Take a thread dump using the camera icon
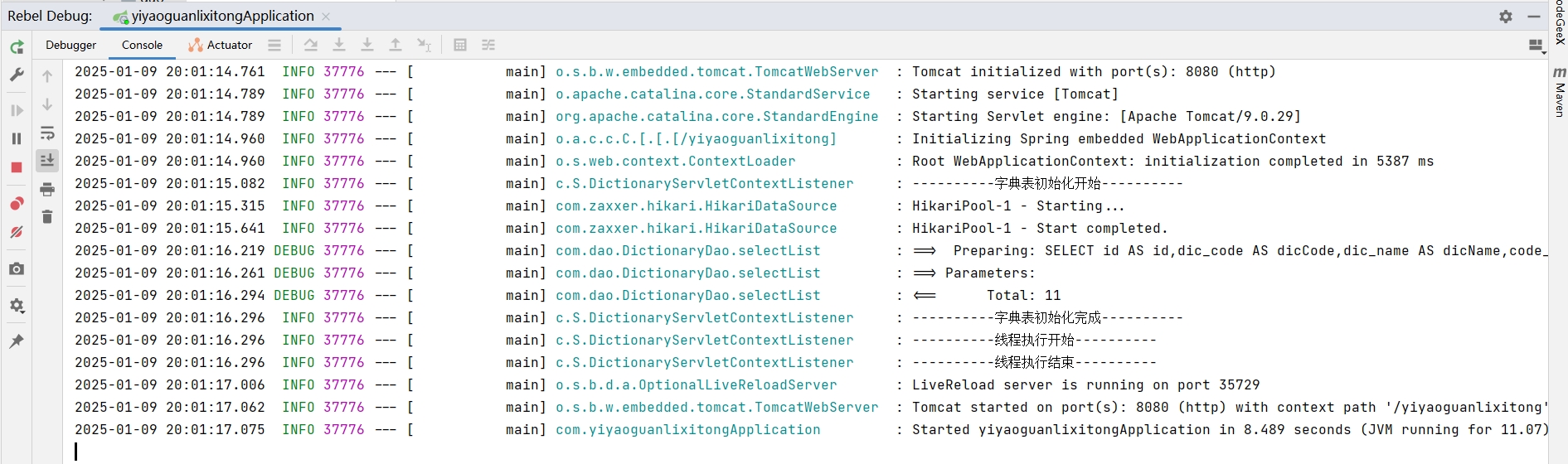The width and height of the screenshot is (1568, 464). tap(17, 269)
